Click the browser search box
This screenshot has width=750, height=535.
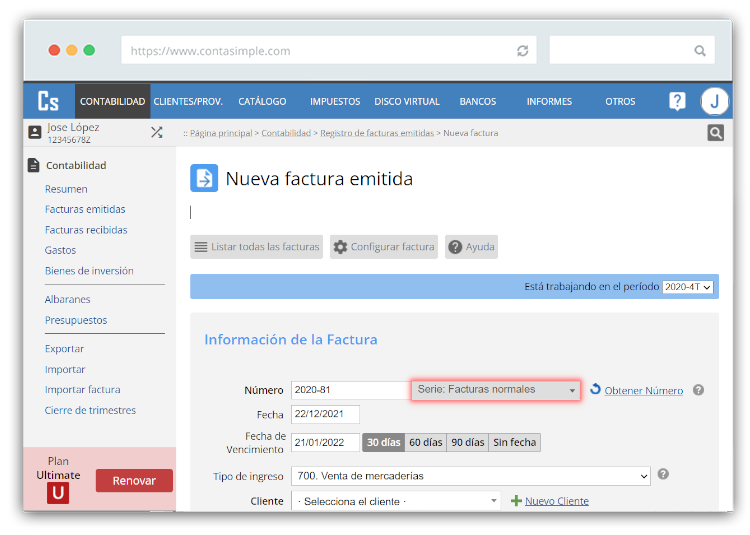coord(632,50)
